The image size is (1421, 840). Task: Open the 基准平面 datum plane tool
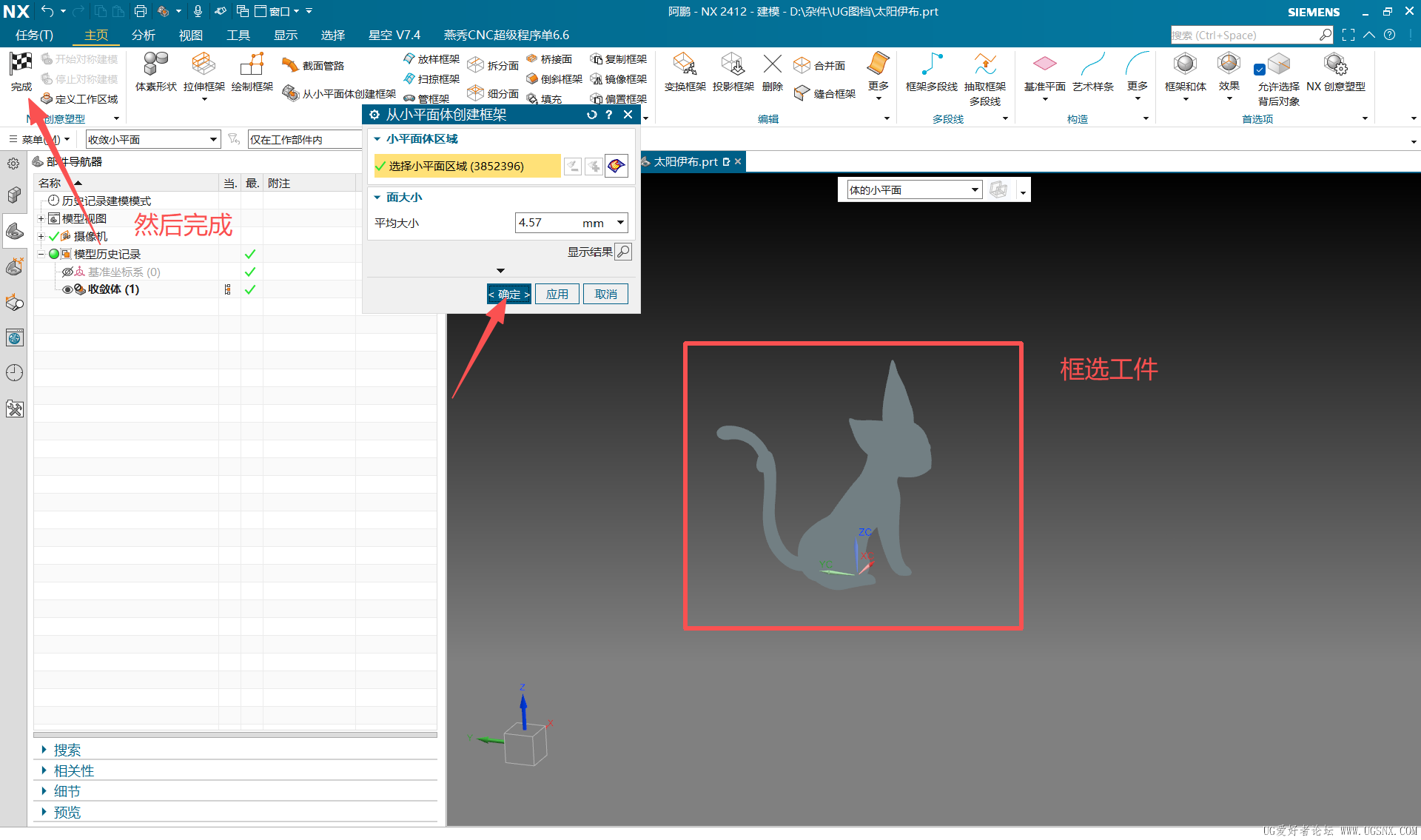tap(1044, 72)
